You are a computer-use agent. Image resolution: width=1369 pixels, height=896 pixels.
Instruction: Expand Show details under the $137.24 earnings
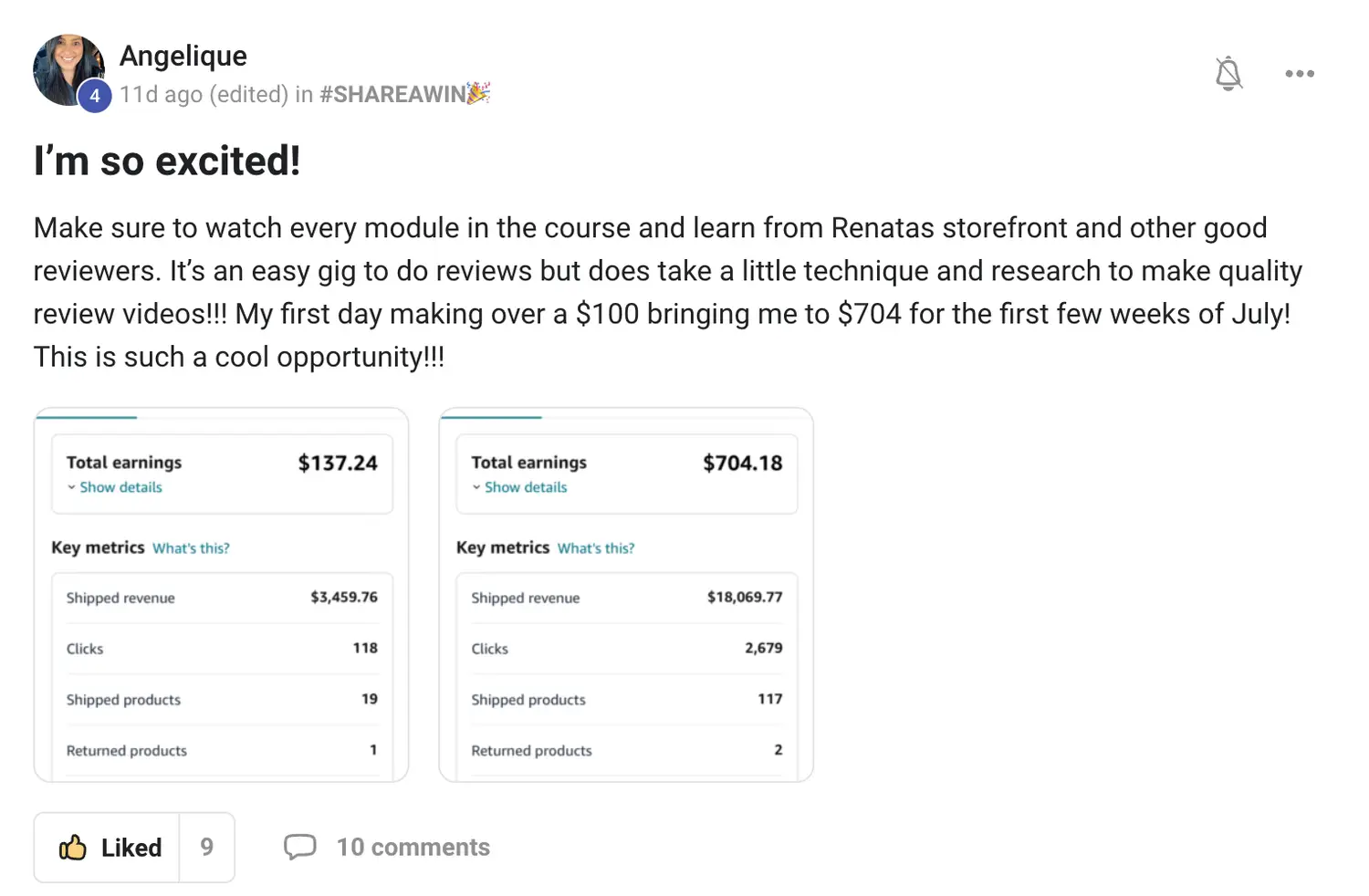(120, 487)
